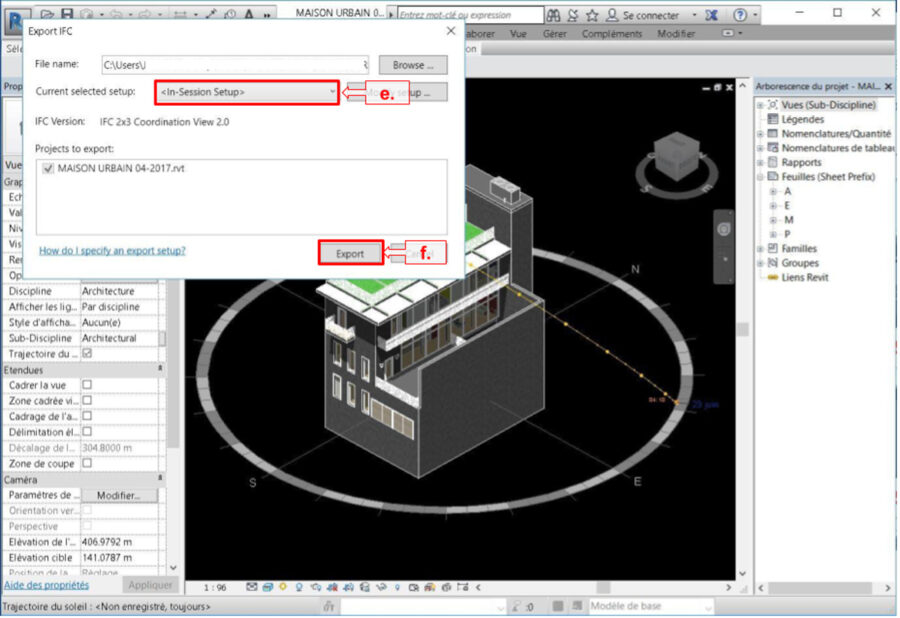Click the Text annotation icon in toolbar
The width and height of the screenshot is (900, 618).
click(248, 14)
